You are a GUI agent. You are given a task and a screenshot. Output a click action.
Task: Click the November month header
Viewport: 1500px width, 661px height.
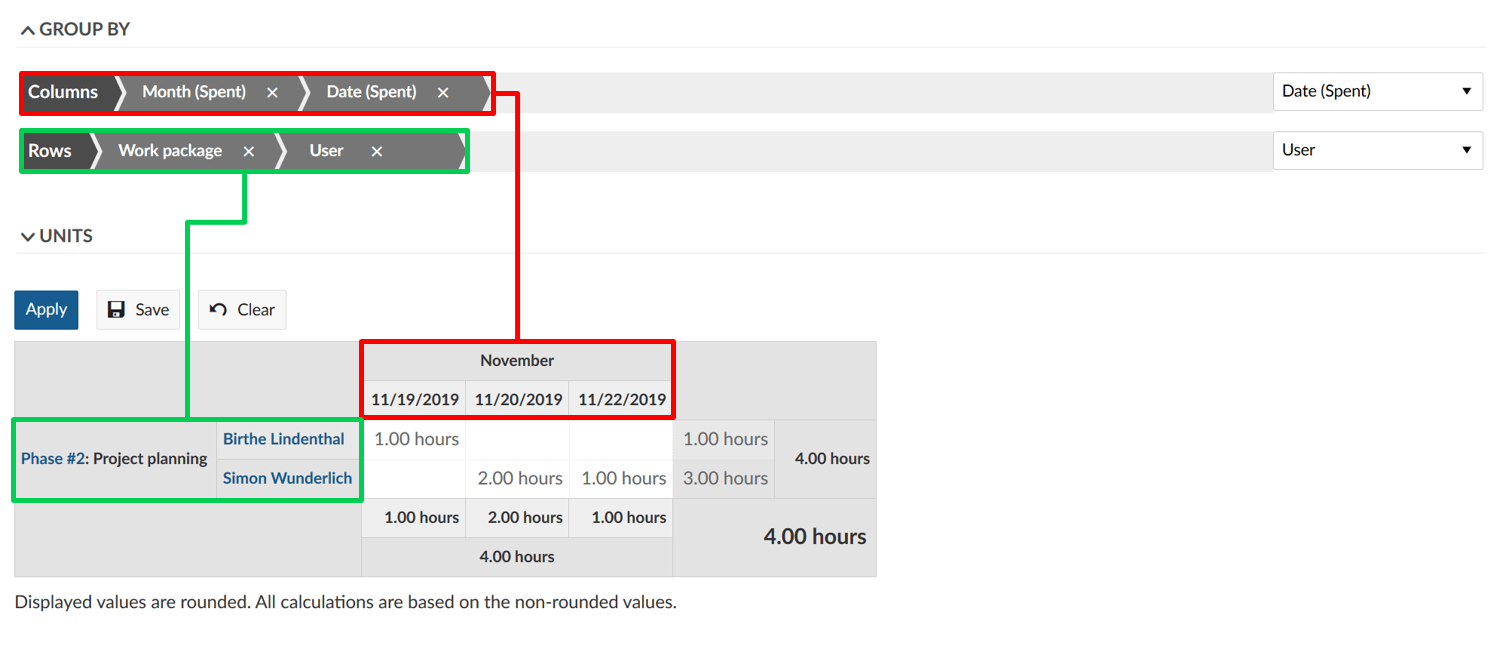click(x=517, y=360)
